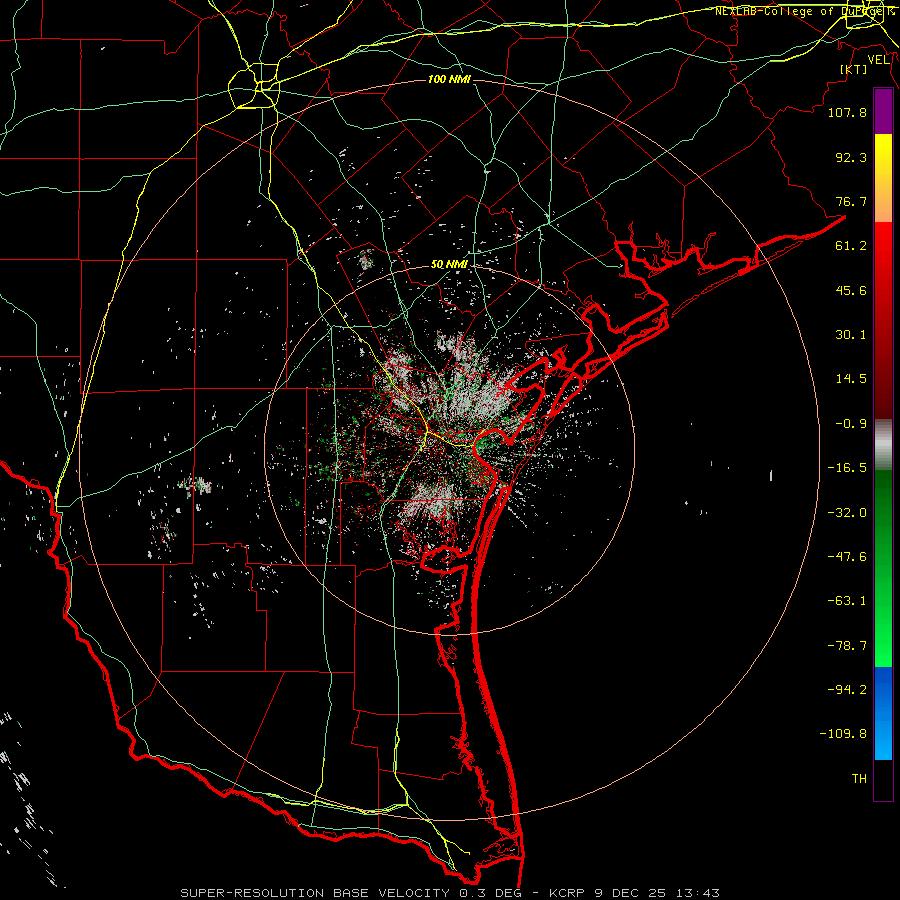The width and height of the screenshot is (900, 900).
Task: Click the 107.8 legend value
Action: 847,112
